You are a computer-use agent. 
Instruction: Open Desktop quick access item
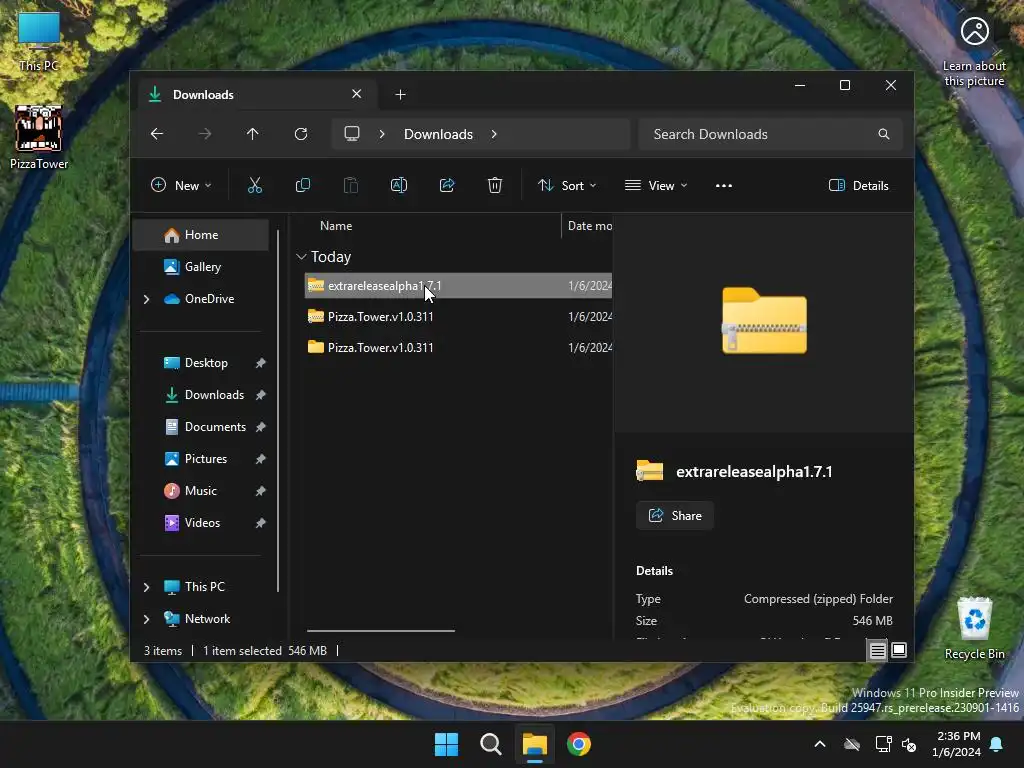pyautogui.click(x=201, y=363)
